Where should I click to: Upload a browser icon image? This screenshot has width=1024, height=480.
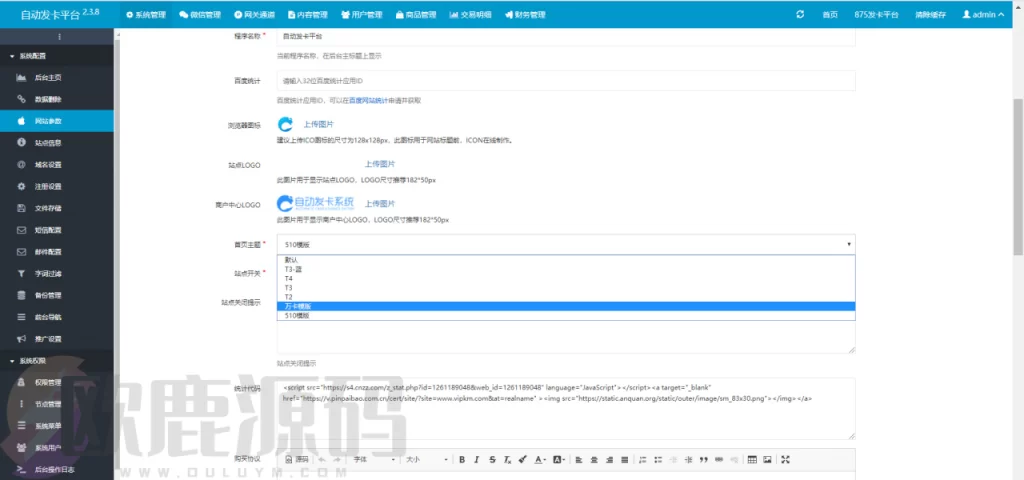coord(319,123)
